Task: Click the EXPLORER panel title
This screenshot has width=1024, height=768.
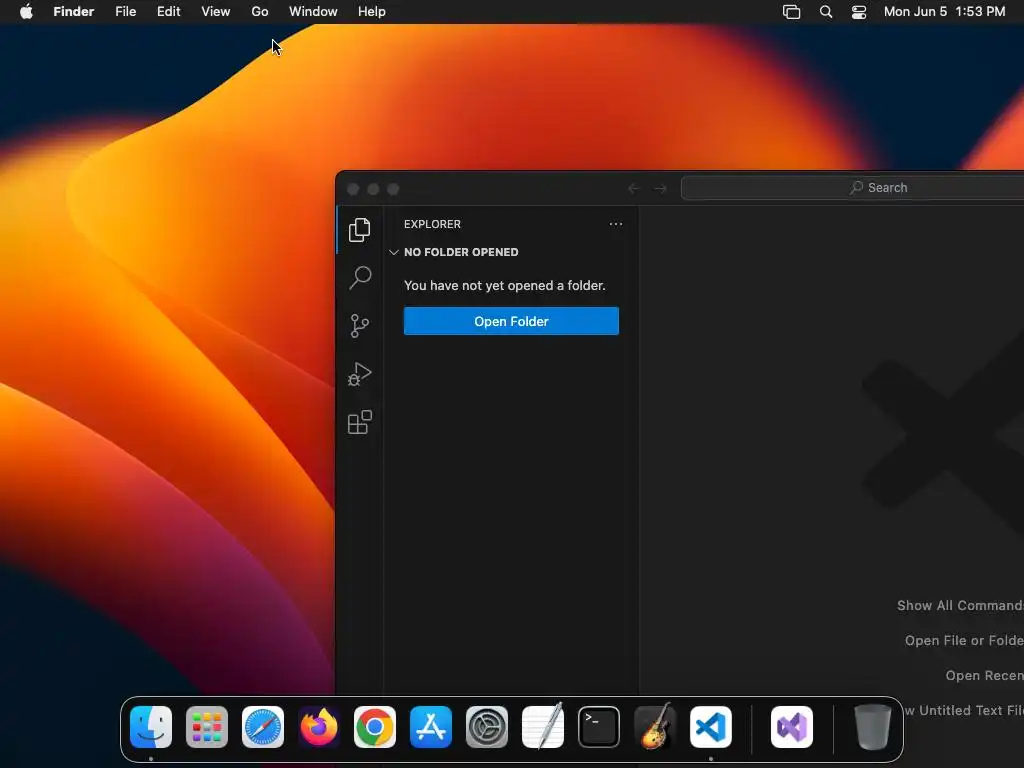Action: (x=432, y=224)
